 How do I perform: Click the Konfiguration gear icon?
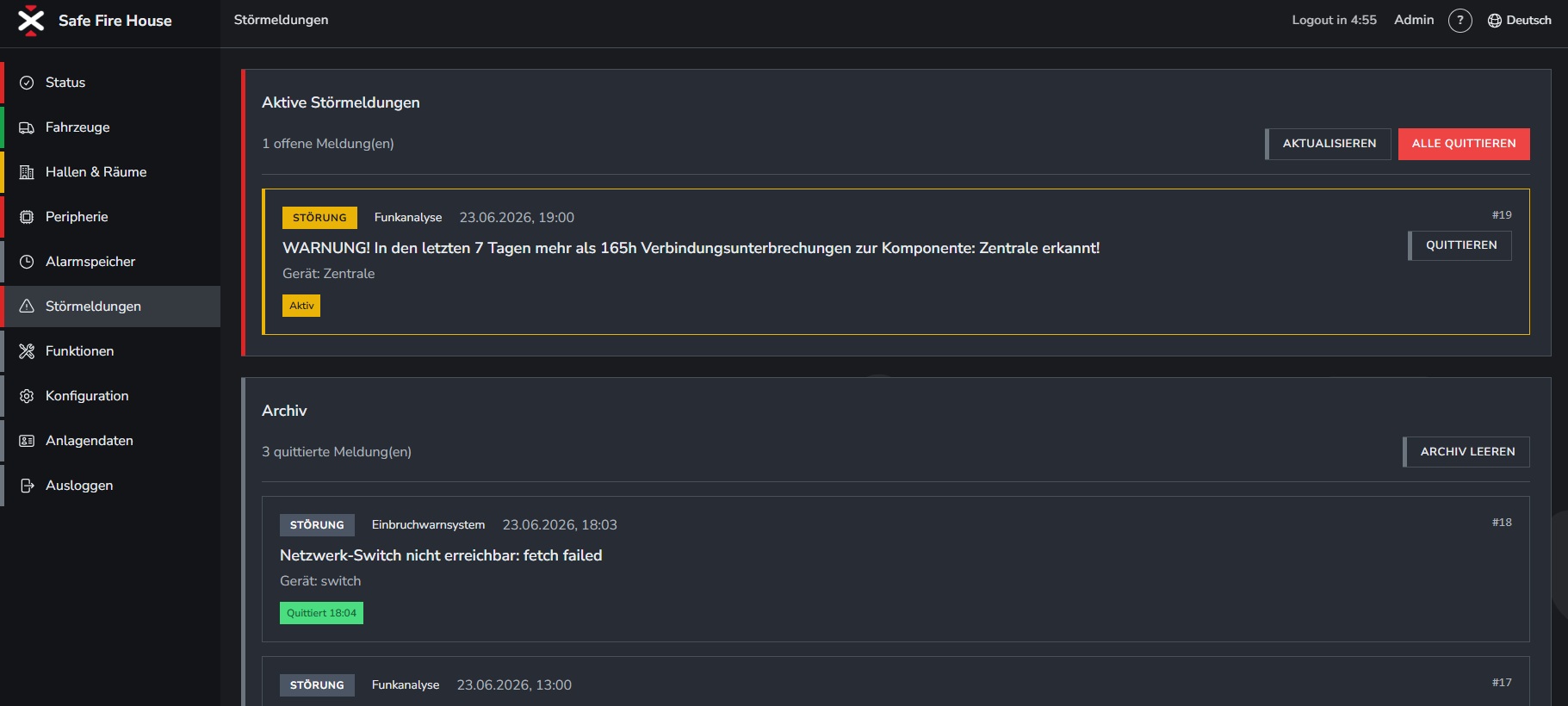27,396
